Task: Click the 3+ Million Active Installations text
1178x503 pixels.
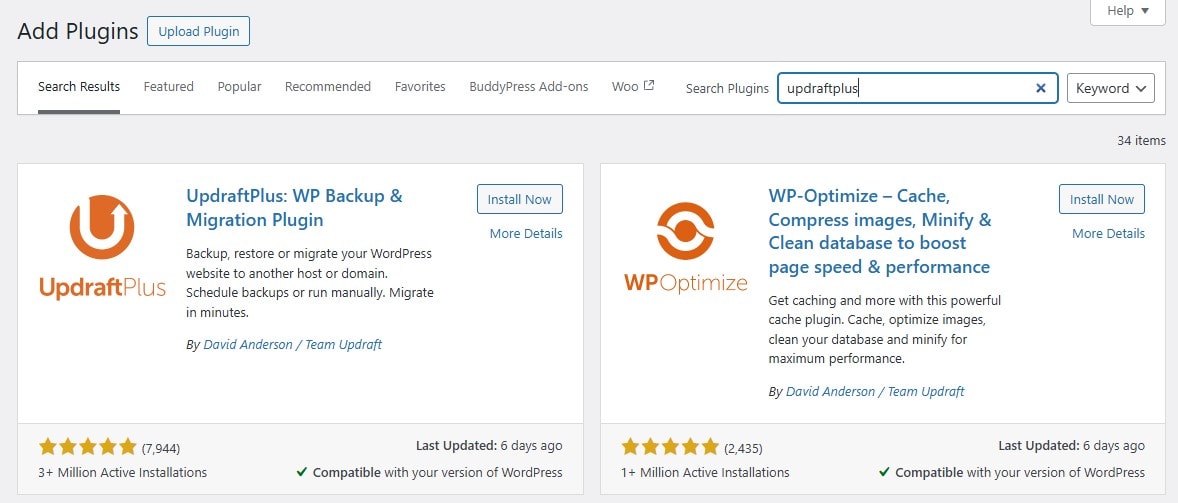Action: pyautogui.click(x=122, y=472)
